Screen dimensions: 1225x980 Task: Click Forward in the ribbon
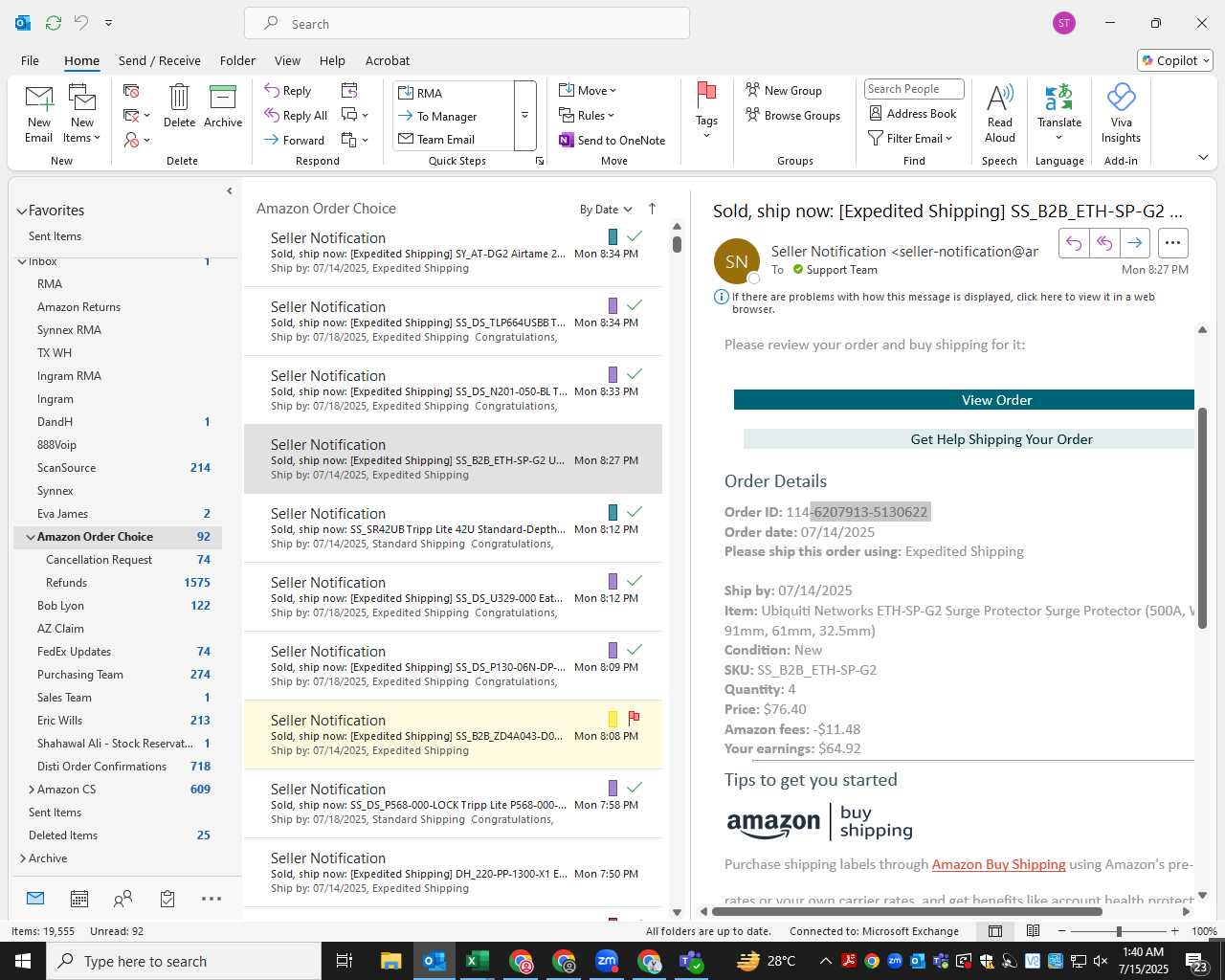click(x=295, y=140)
